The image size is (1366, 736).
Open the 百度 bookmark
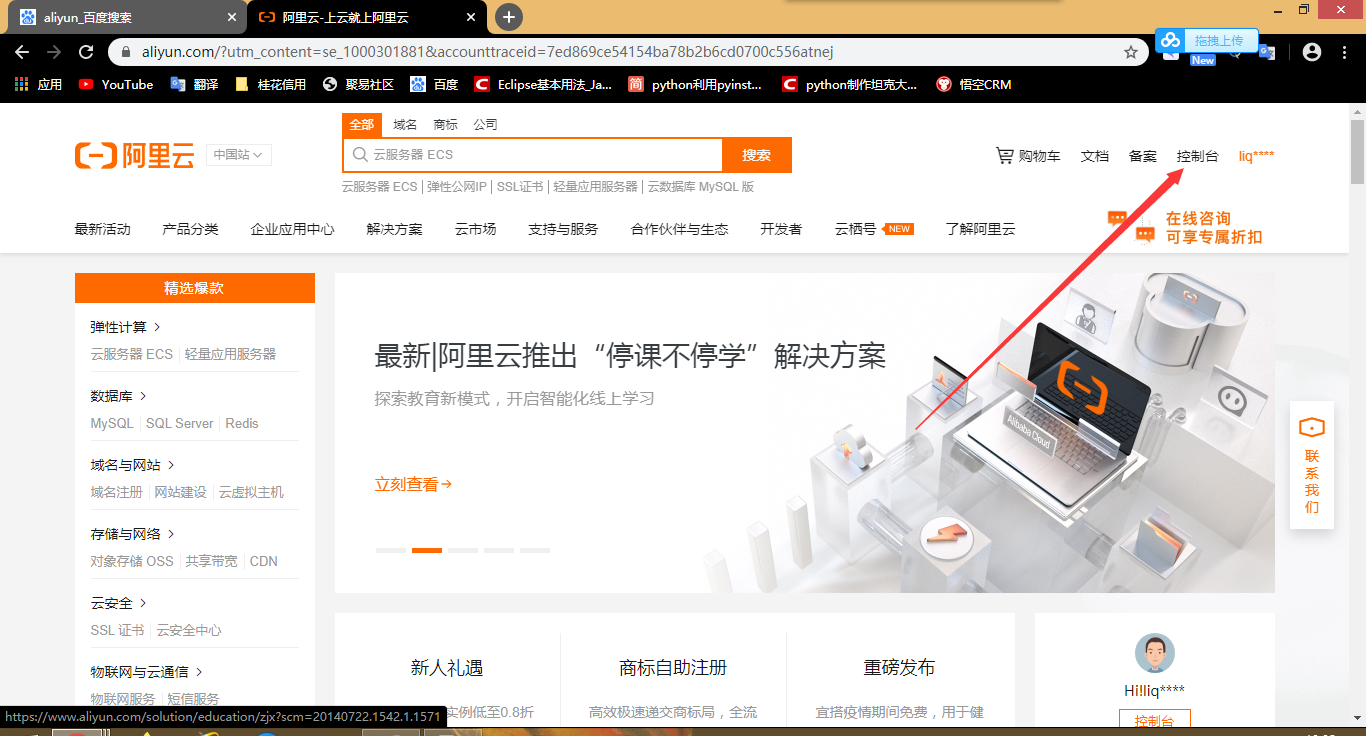(x=434, y=85)
